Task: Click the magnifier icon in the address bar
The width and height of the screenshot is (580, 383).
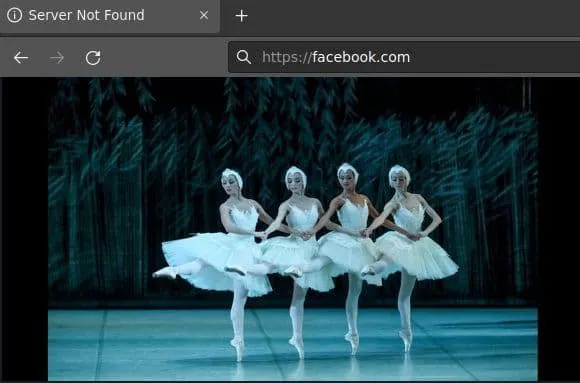Action: [243, 57]
